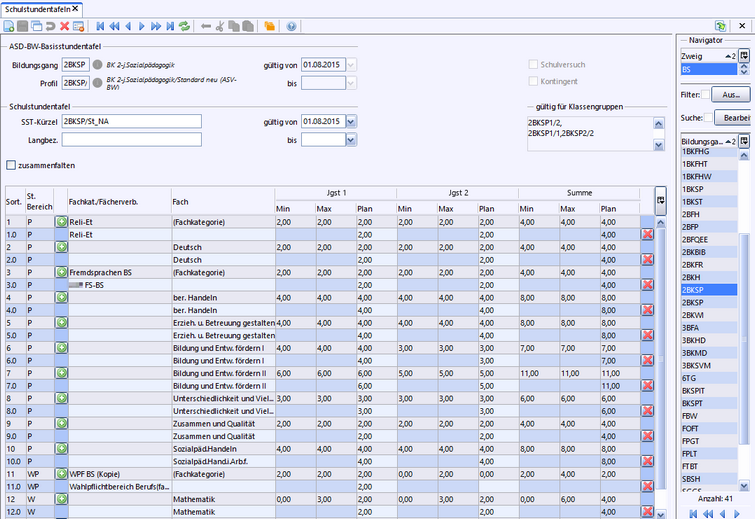Add entry with green plus in Deutsch row
The width and height of the screenshot is (755, 519).
[61, 246]
